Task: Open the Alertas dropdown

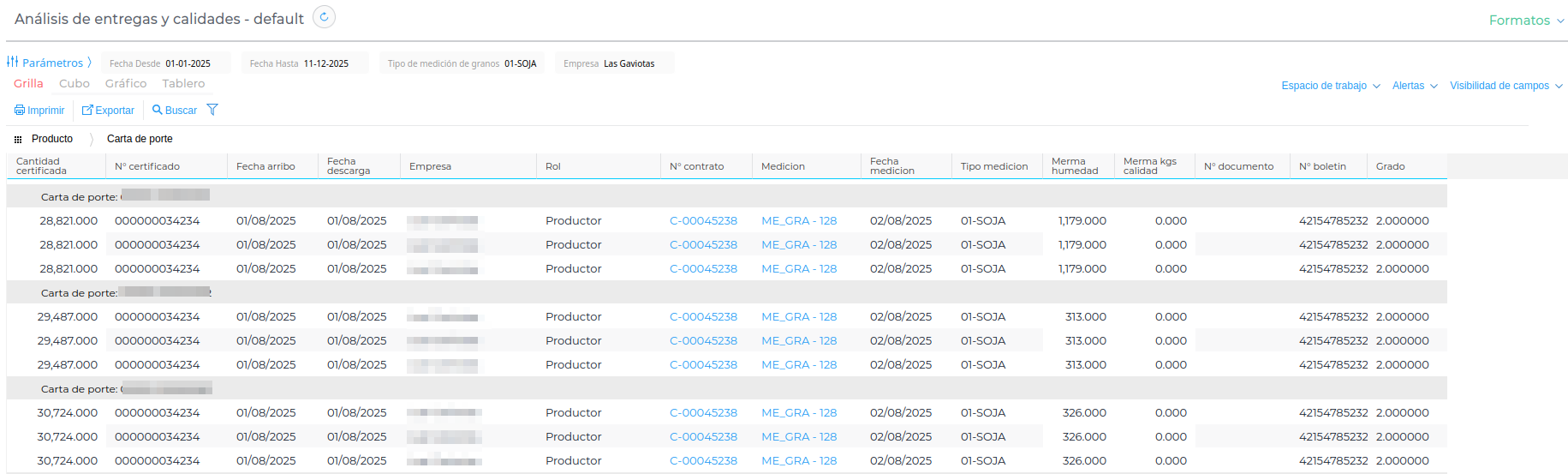Action: coord(1414,86)
